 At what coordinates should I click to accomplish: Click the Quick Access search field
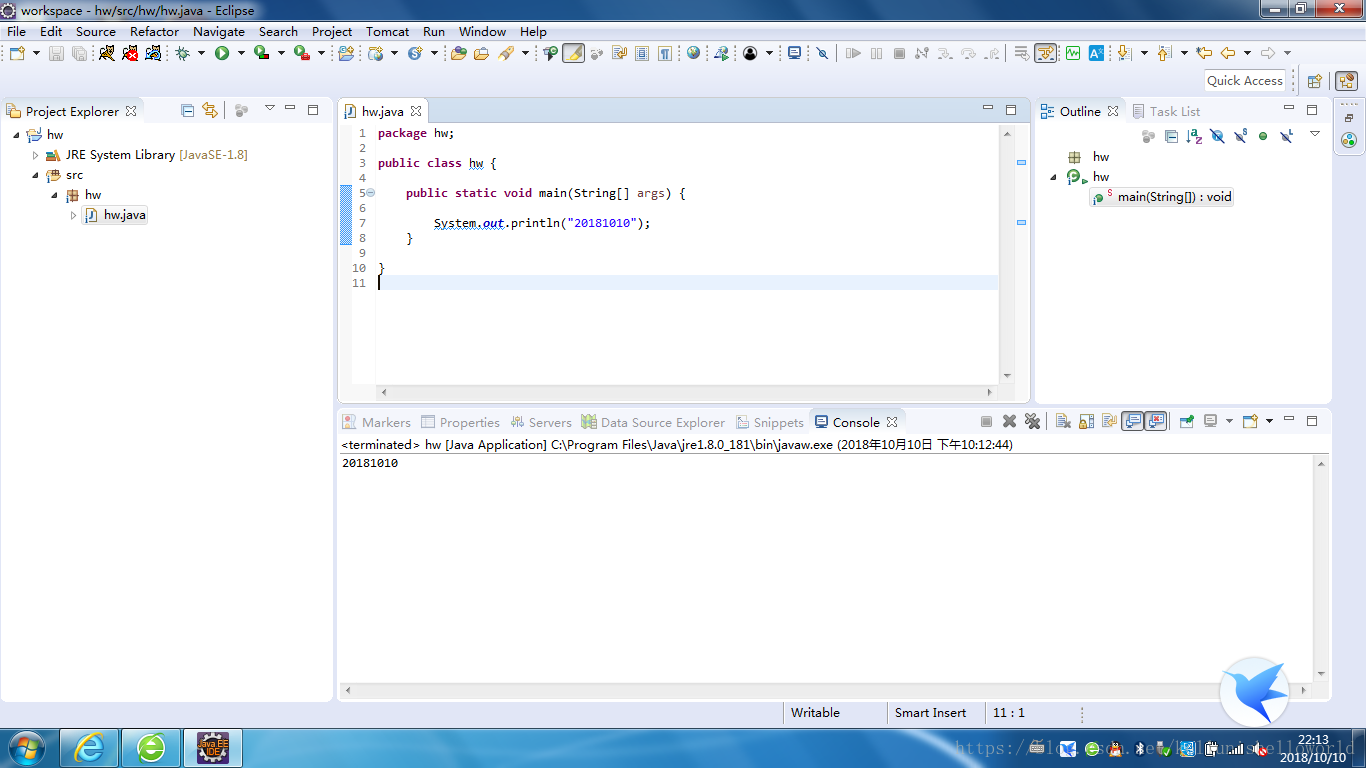pos(1245,81)
